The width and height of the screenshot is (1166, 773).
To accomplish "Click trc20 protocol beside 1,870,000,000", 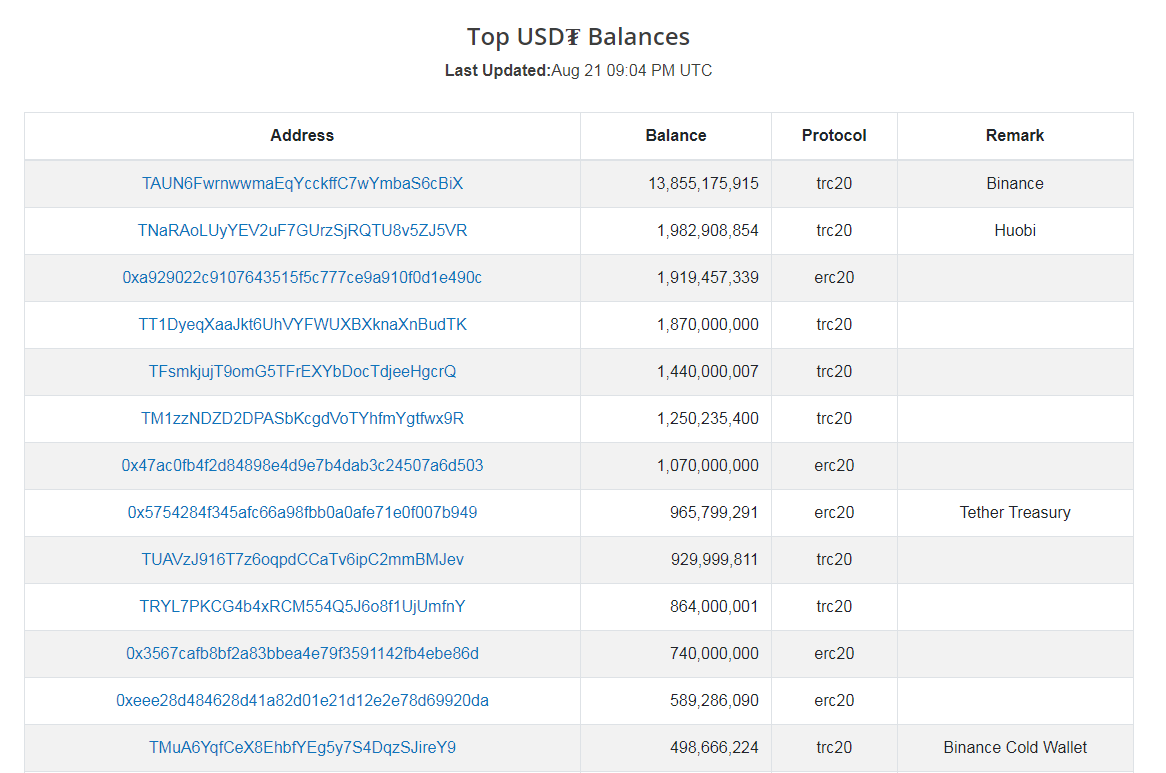I will (834, 324).
